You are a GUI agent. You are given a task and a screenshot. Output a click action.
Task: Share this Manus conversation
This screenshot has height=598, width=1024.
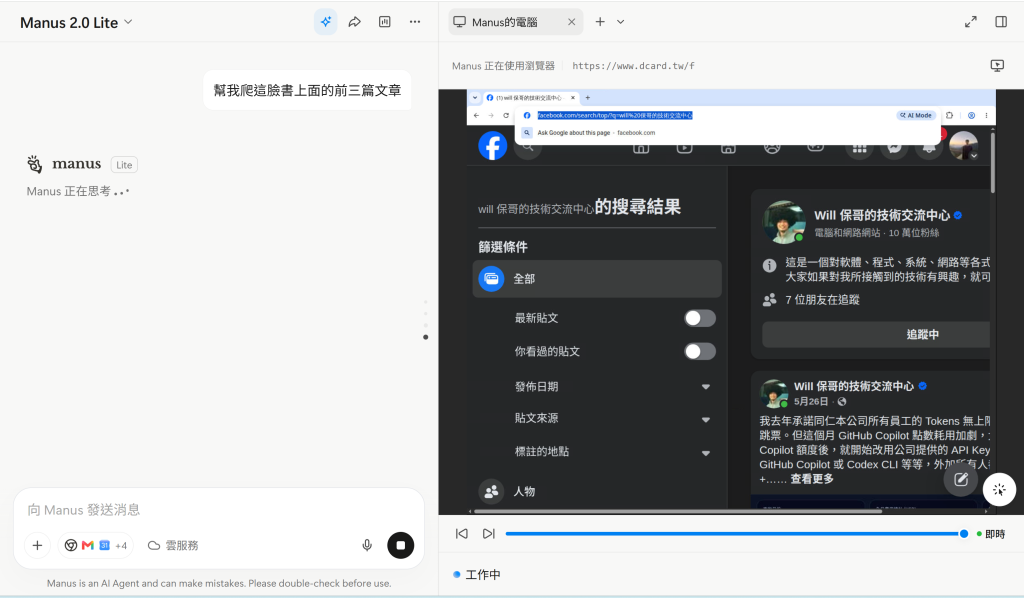(355, 22)
